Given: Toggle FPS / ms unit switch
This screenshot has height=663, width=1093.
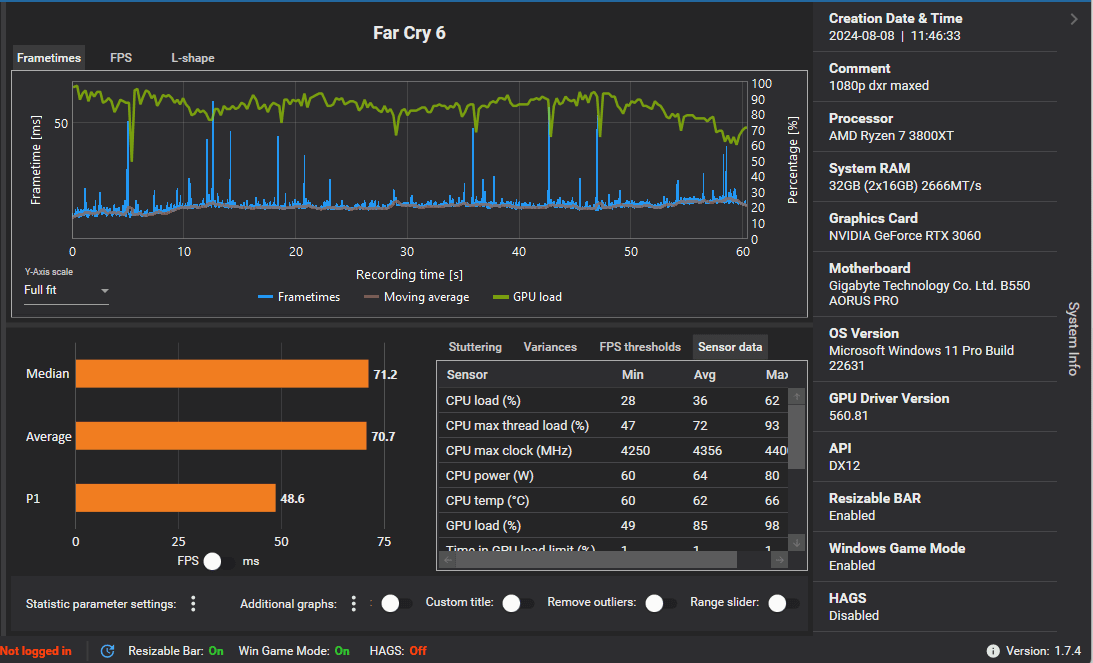Looking at the screenshot, I should click(x=220, y=561).
